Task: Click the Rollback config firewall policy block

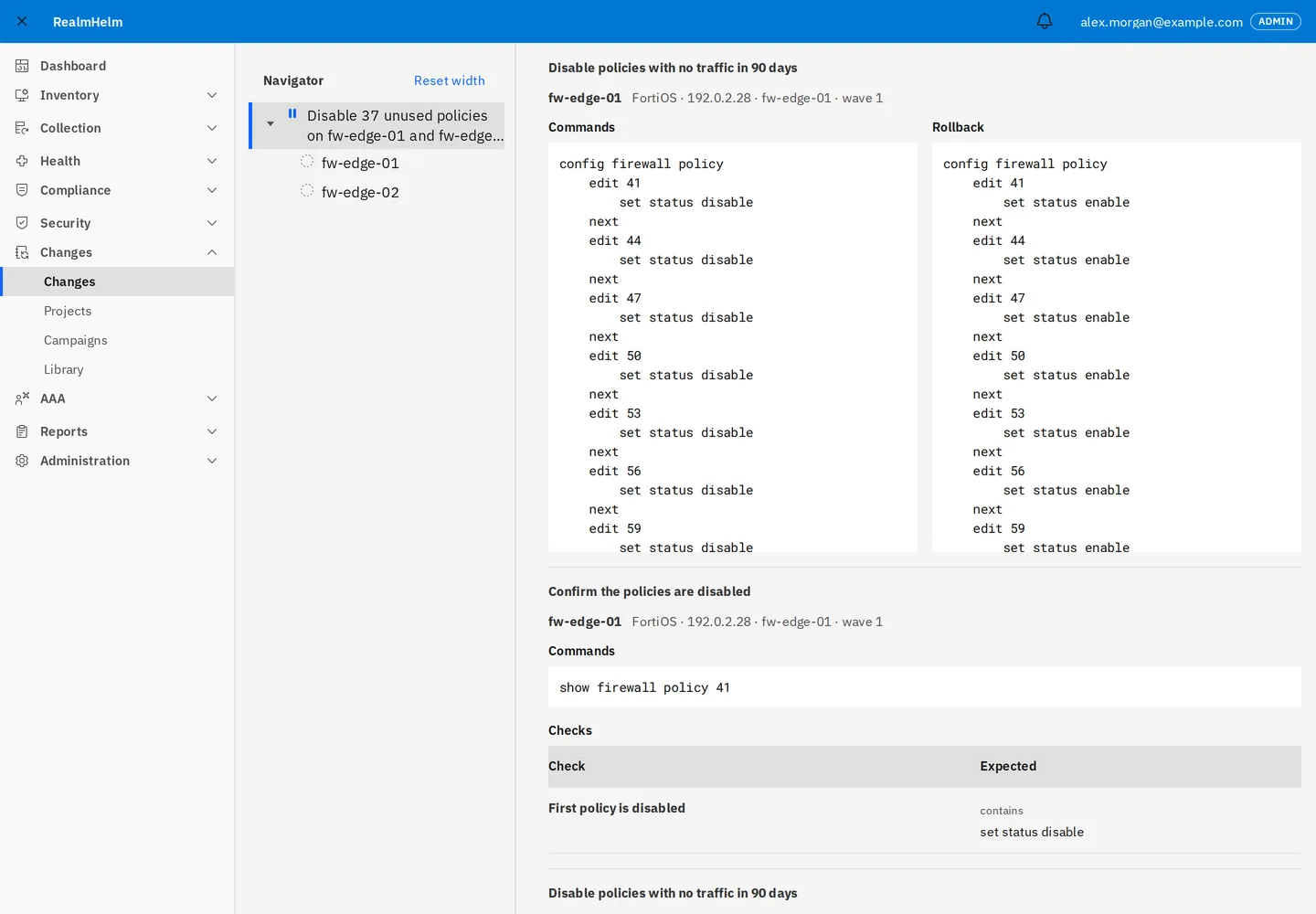Action: pyautogui.click(x=1117, y=347)
